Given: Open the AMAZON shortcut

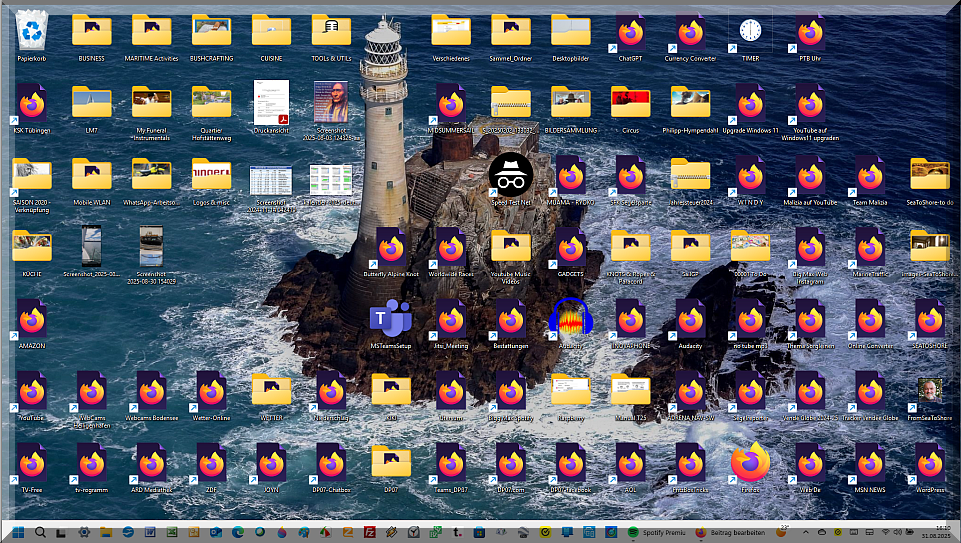Looking at the screenshot, I should tap(32, 320).
